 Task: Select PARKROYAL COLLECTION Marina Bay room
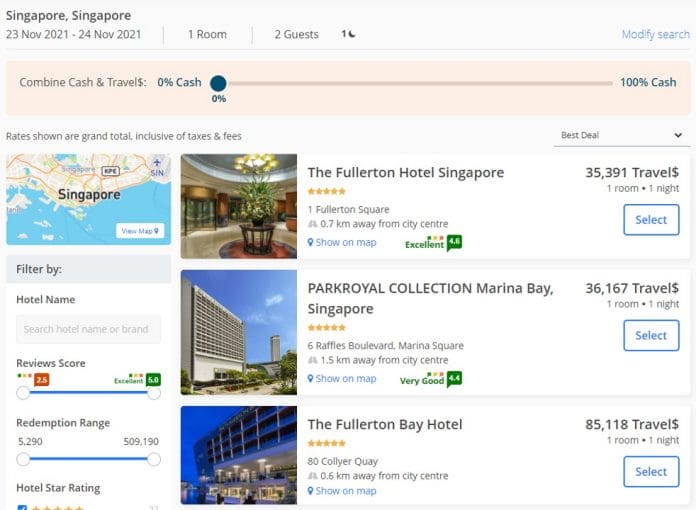tap(651, 336)
